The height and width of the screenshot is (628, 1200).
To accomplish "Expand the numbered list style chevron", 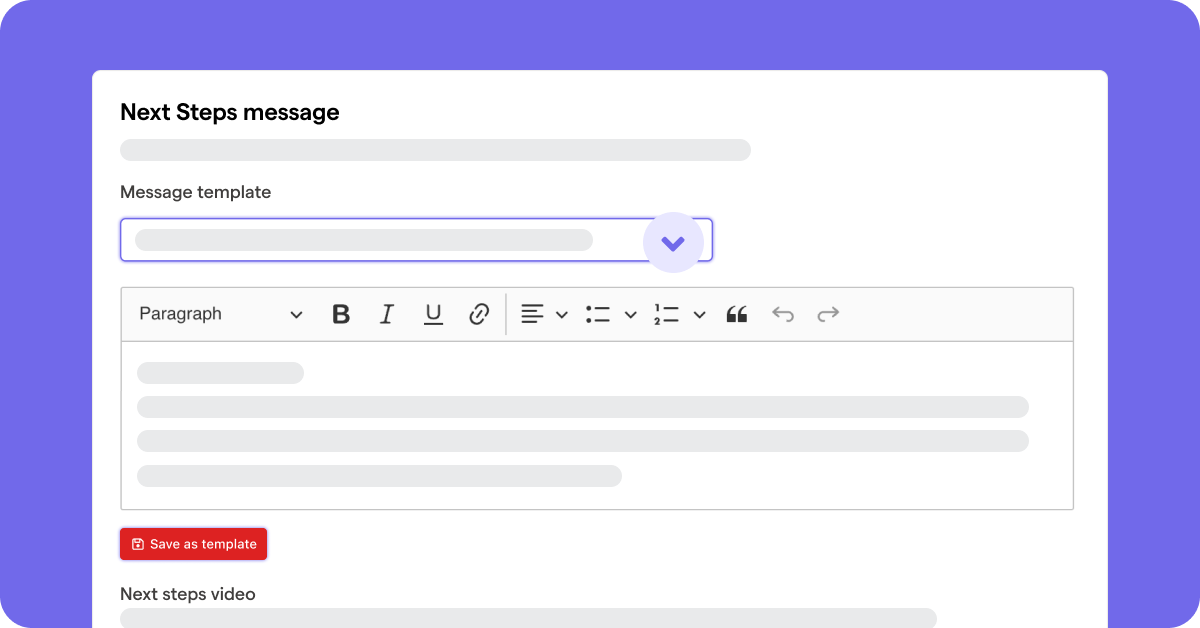I will pyautogui.click(x=700, y=315).
